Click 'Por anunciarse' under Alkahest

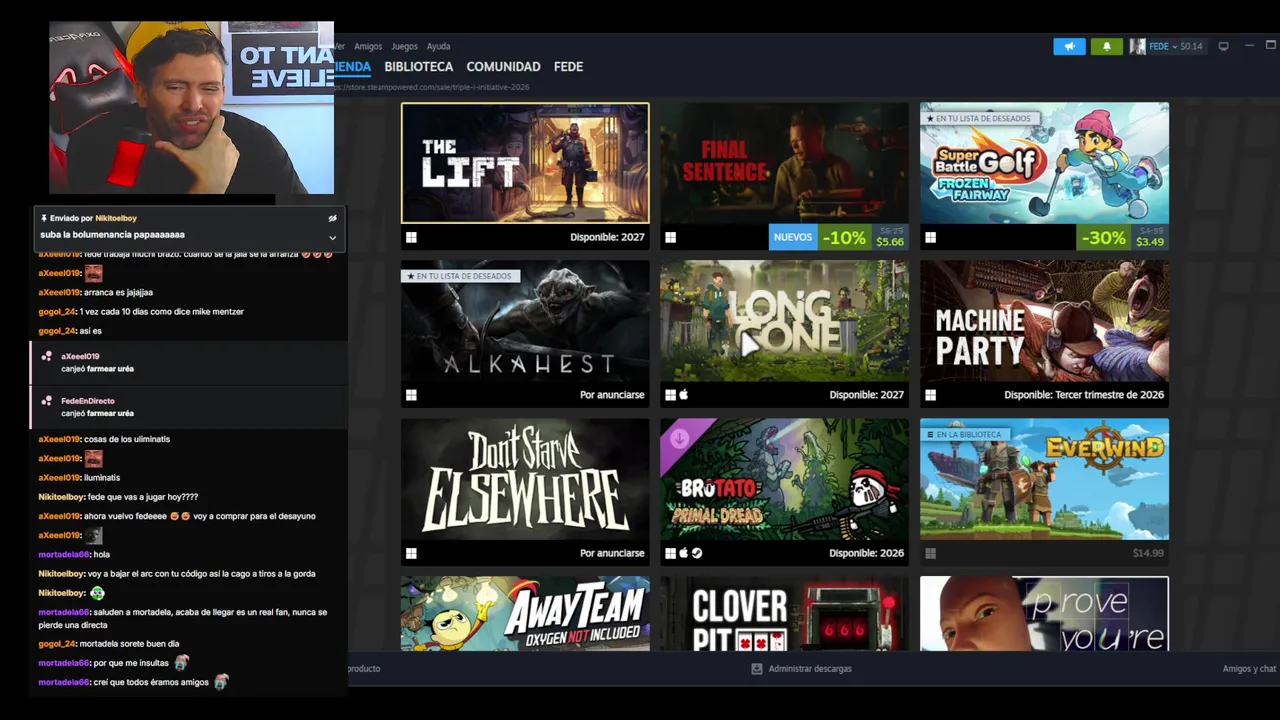pos(612,395)
